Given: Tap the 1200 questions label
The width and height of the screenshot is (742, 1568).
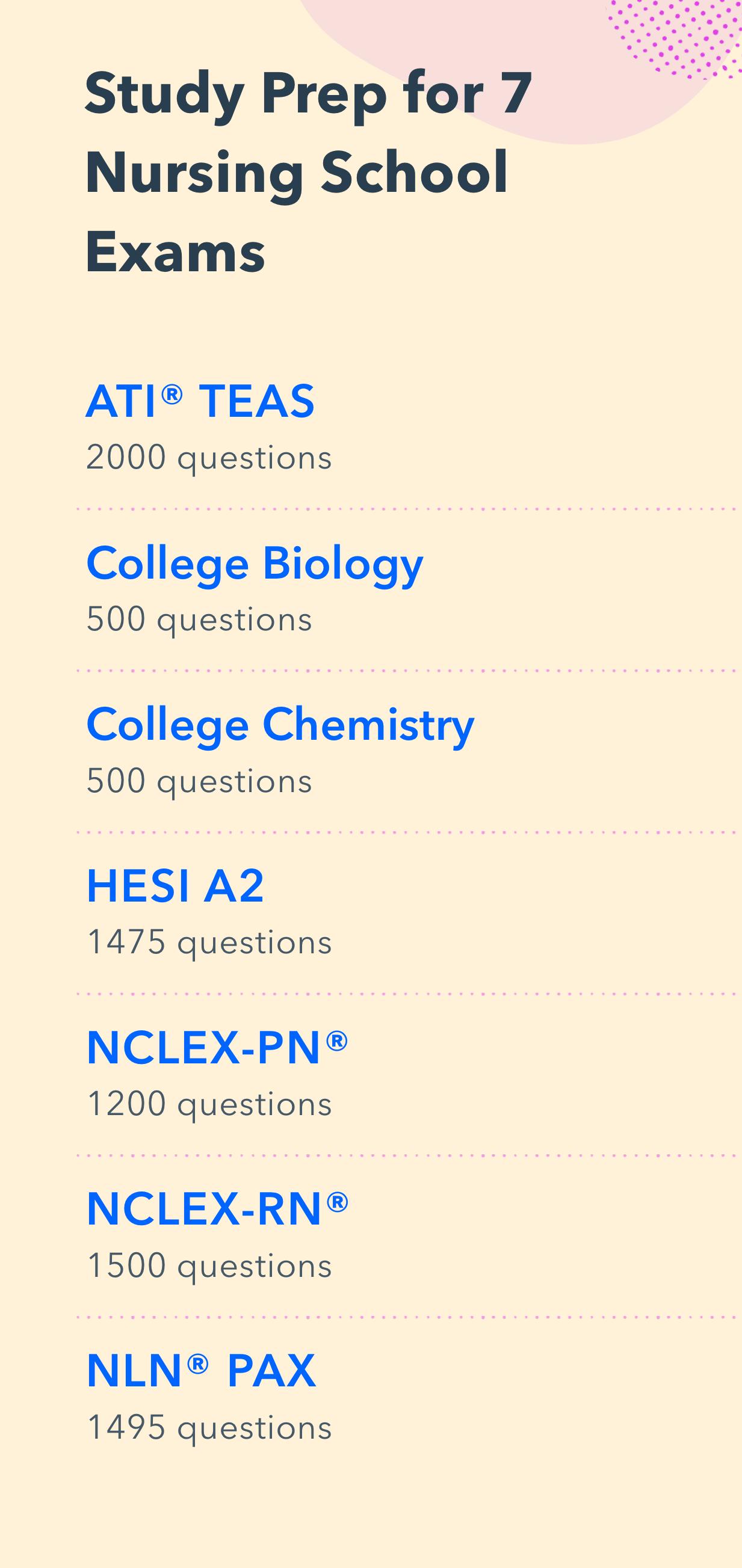Looking at the screenshot, I should pos(209,1104).
